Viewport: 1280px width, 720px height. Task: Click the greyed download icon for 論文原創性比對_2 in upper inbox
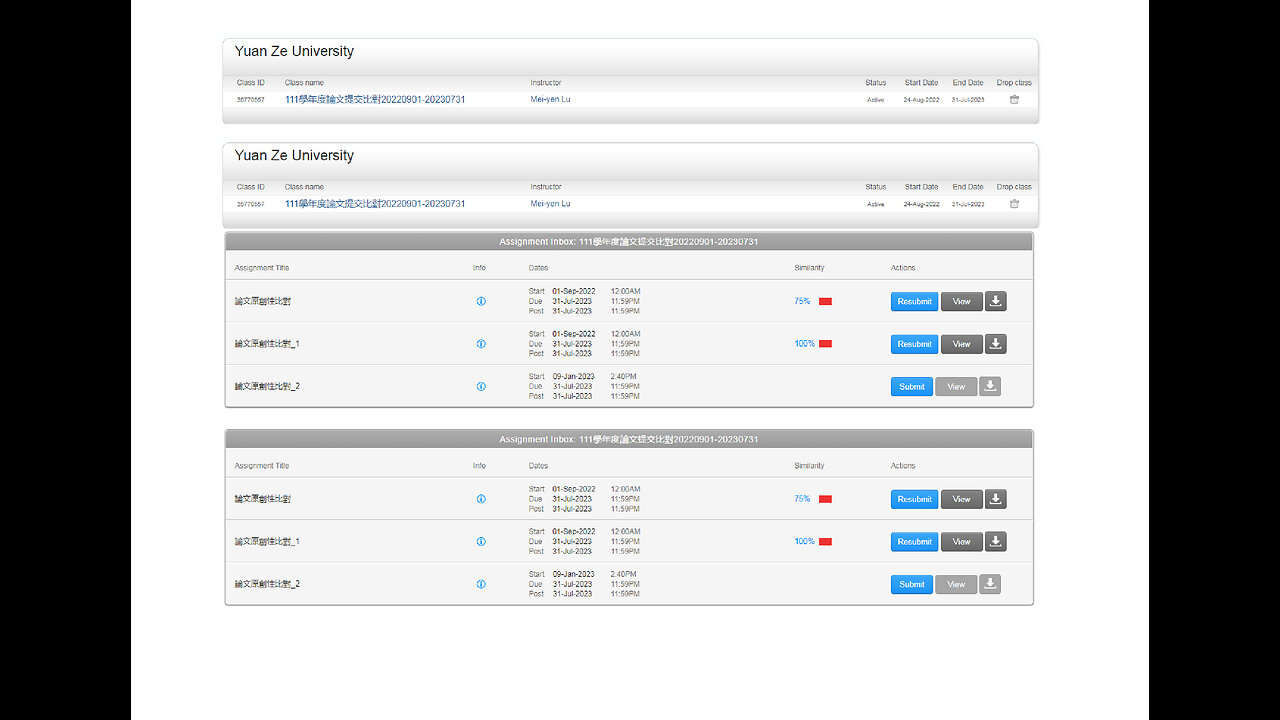990,386
